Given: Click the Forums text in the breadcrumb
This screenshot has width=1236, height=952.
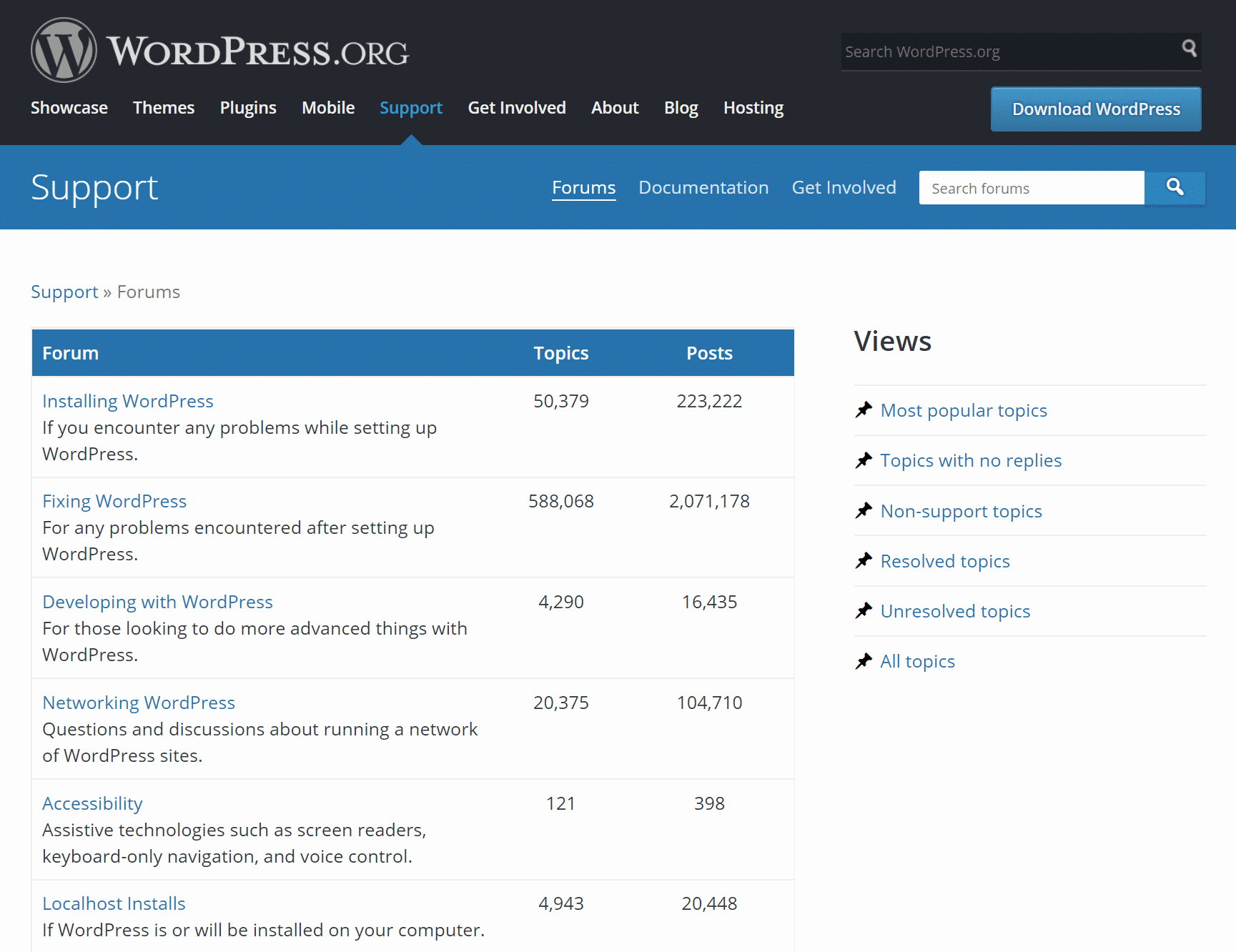Looking at the screenshot, I should pos(149,292).
